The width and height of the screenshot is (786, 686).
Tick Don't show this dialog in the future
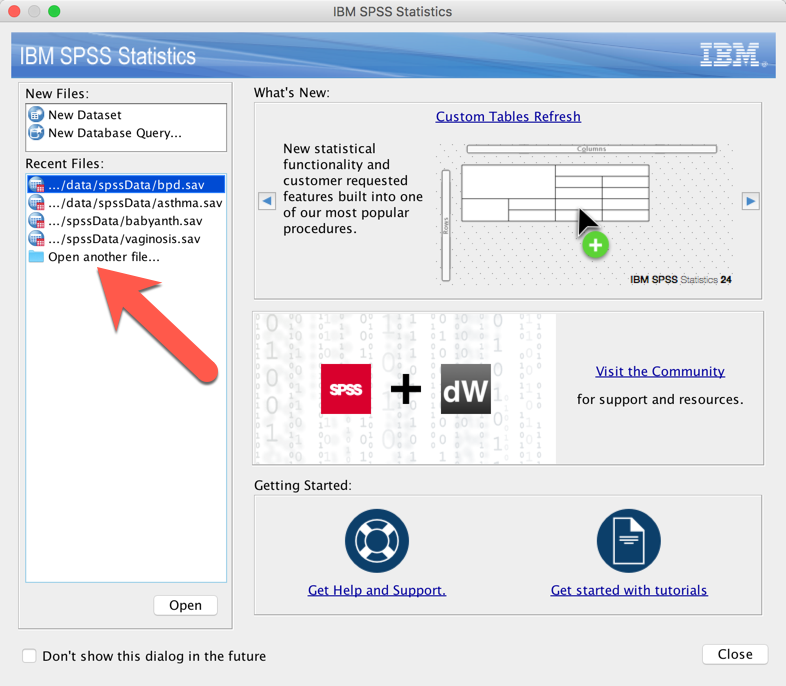[x=29, y=656]
